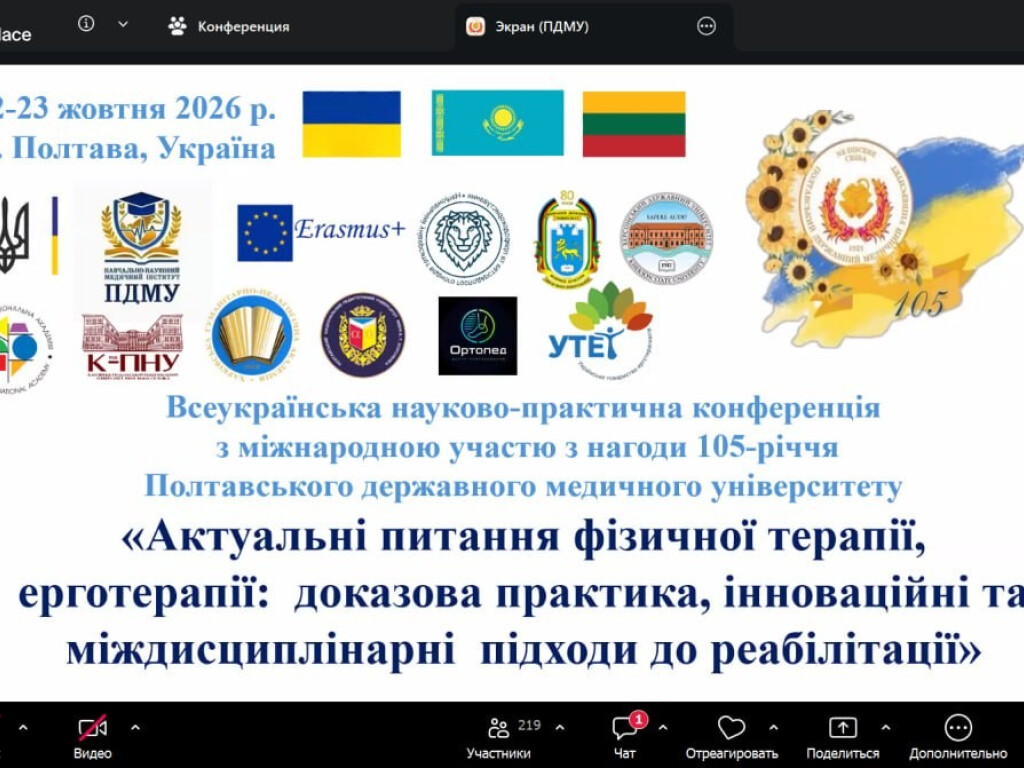Click the ПДМУ institute logo on slide

[142, 247]
